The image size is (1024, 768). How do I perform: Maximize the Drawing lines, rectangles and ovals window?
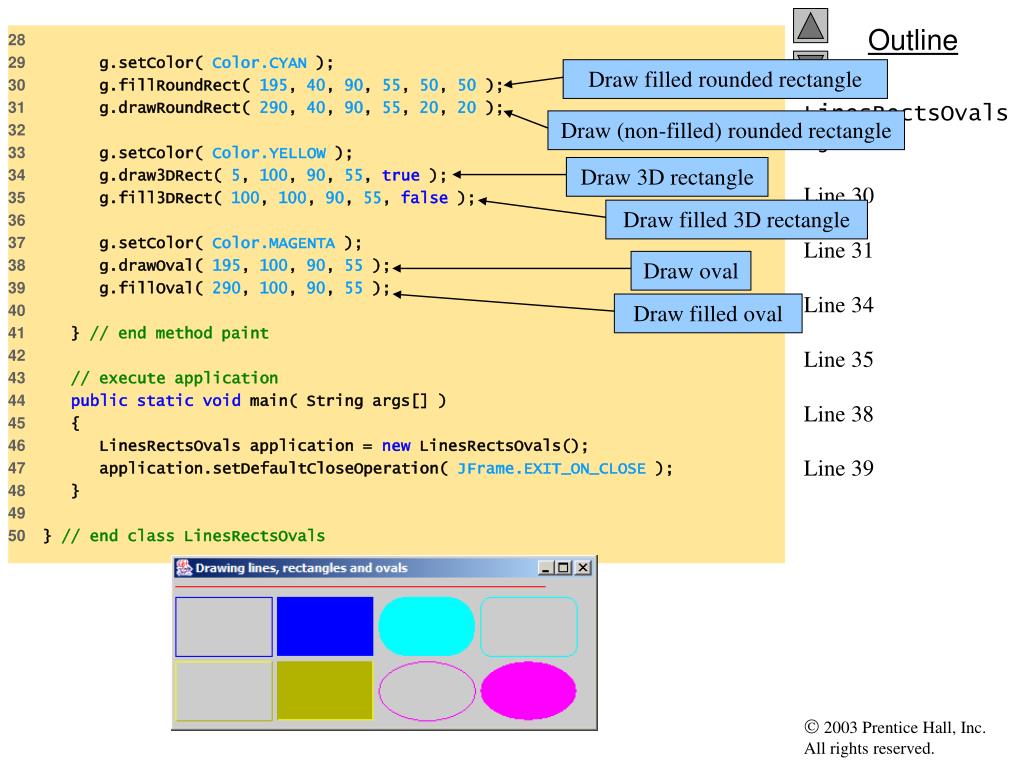pos(563,568)
